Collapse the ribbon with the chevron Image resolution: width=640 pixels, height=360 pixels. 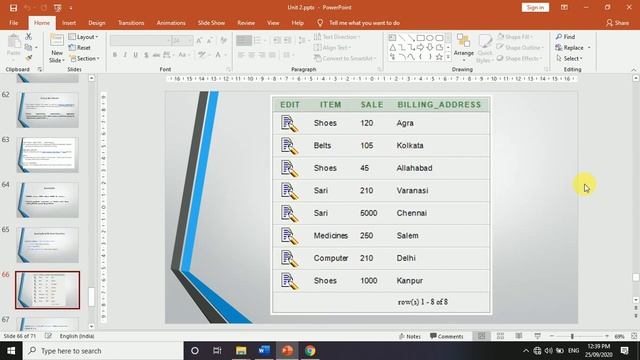tap(633, 70)
